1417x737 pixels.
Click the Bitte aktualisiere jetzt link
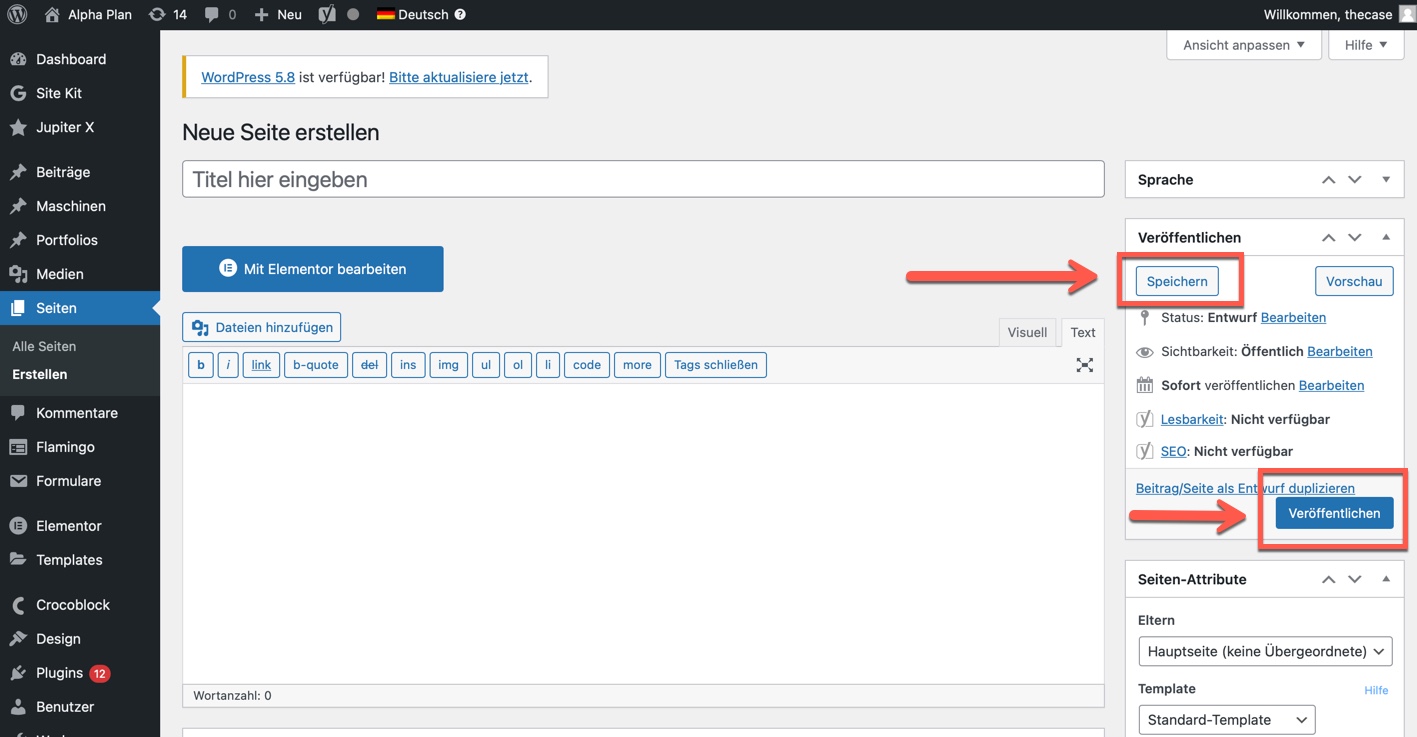(x=458, y=77)
